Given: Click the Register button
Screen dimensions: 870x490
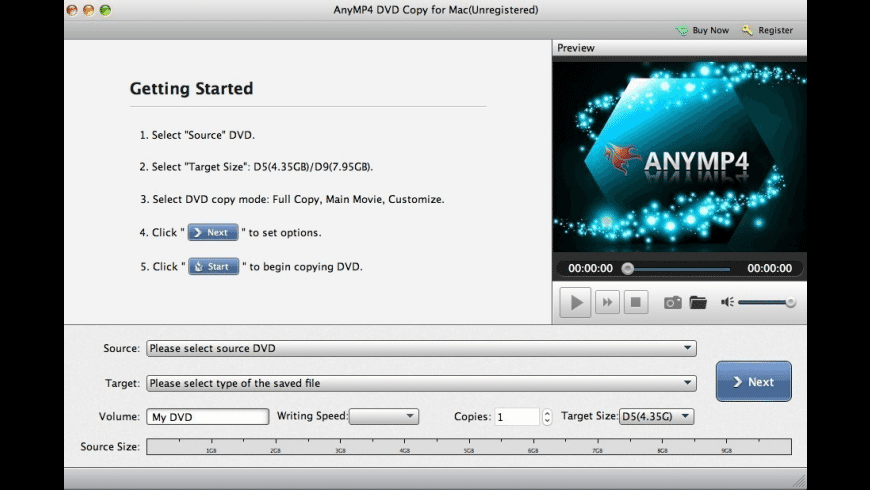Looking at the screenshot, I should tap(767, 30).
